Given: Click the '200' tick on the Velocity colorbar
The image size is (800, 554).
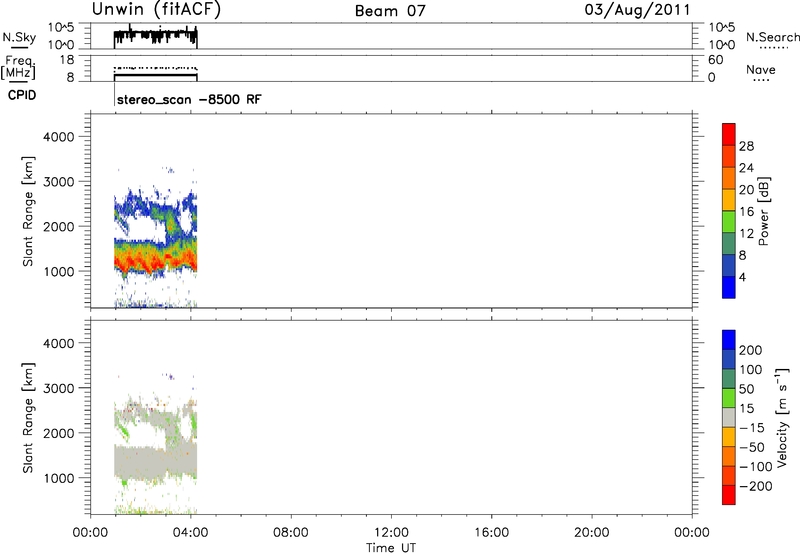Looking at the screenshot, I should point(750,350).
